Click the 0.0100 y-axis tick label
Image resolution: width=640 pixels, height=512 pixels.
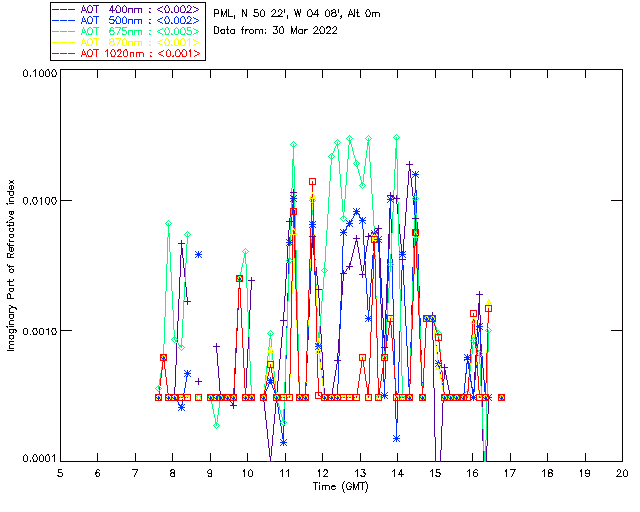[40, 201]
